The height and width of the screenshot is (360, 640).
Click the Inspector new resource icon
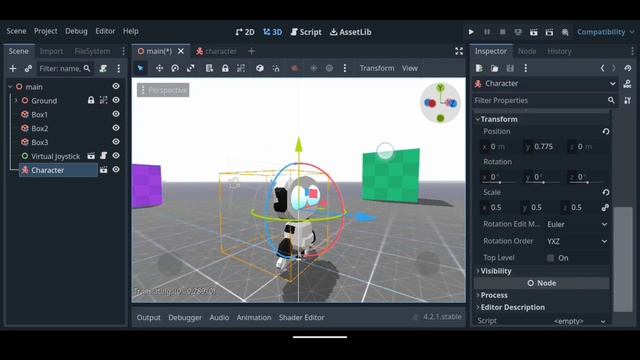point(479,68)
